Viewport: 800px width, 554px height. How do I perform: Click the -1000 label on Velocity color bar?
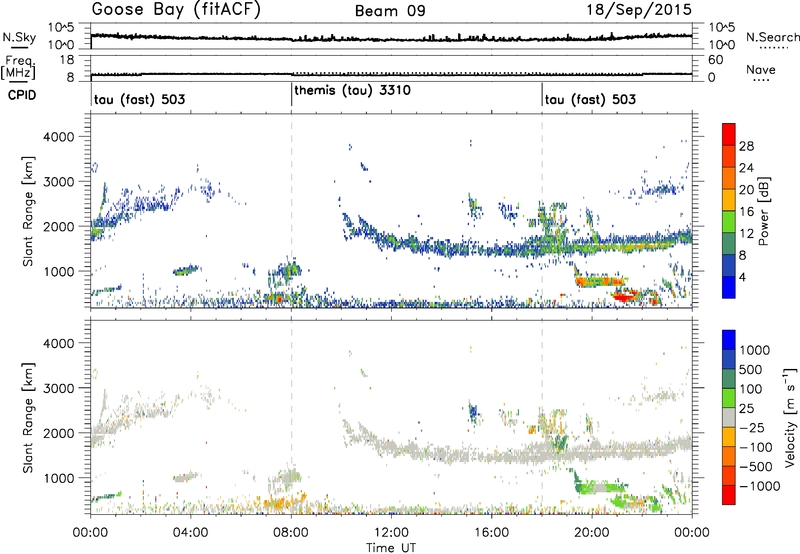759,486
